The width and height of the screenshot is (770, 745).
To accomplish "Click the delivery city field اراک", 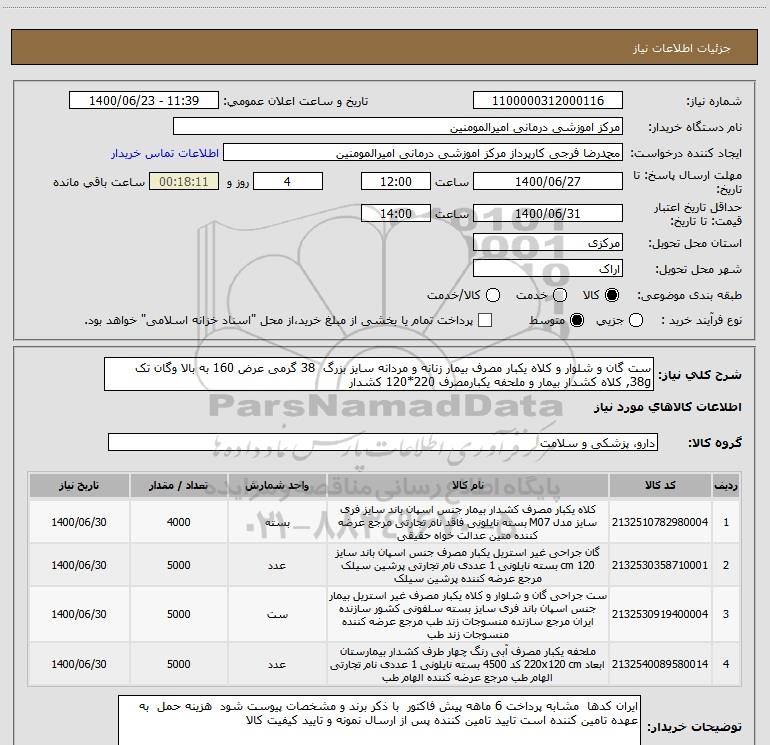I will (548, 269).
